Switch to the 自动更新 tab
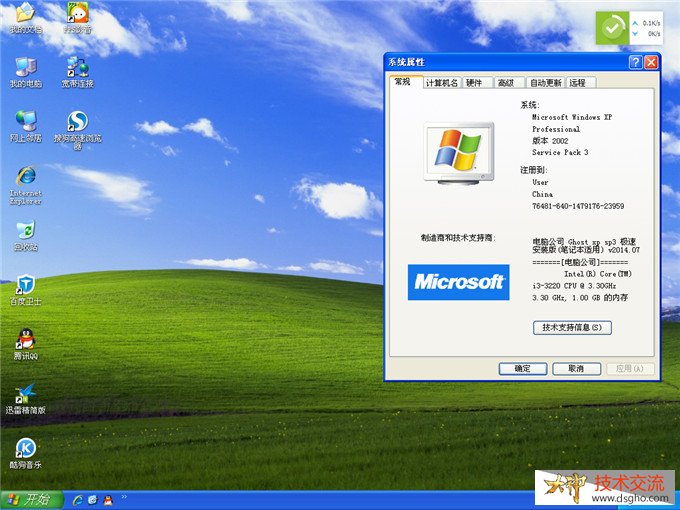 pyautogui.click(x=546, y=83)
